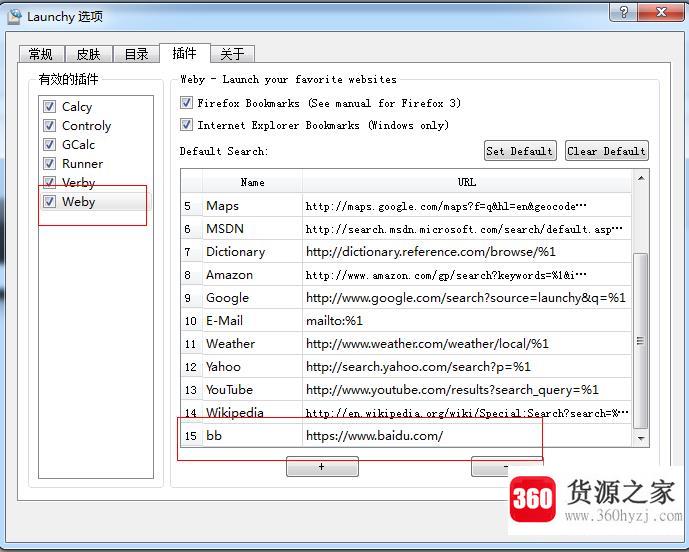Click the search.msdn.microsoft.com URL cell
This screenshot has width=689, height=552.
coord(467,229)
